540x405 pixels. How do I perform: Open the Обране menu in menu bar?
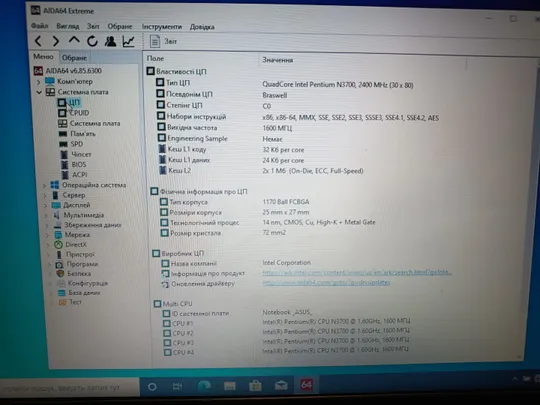tap(120, 27)
